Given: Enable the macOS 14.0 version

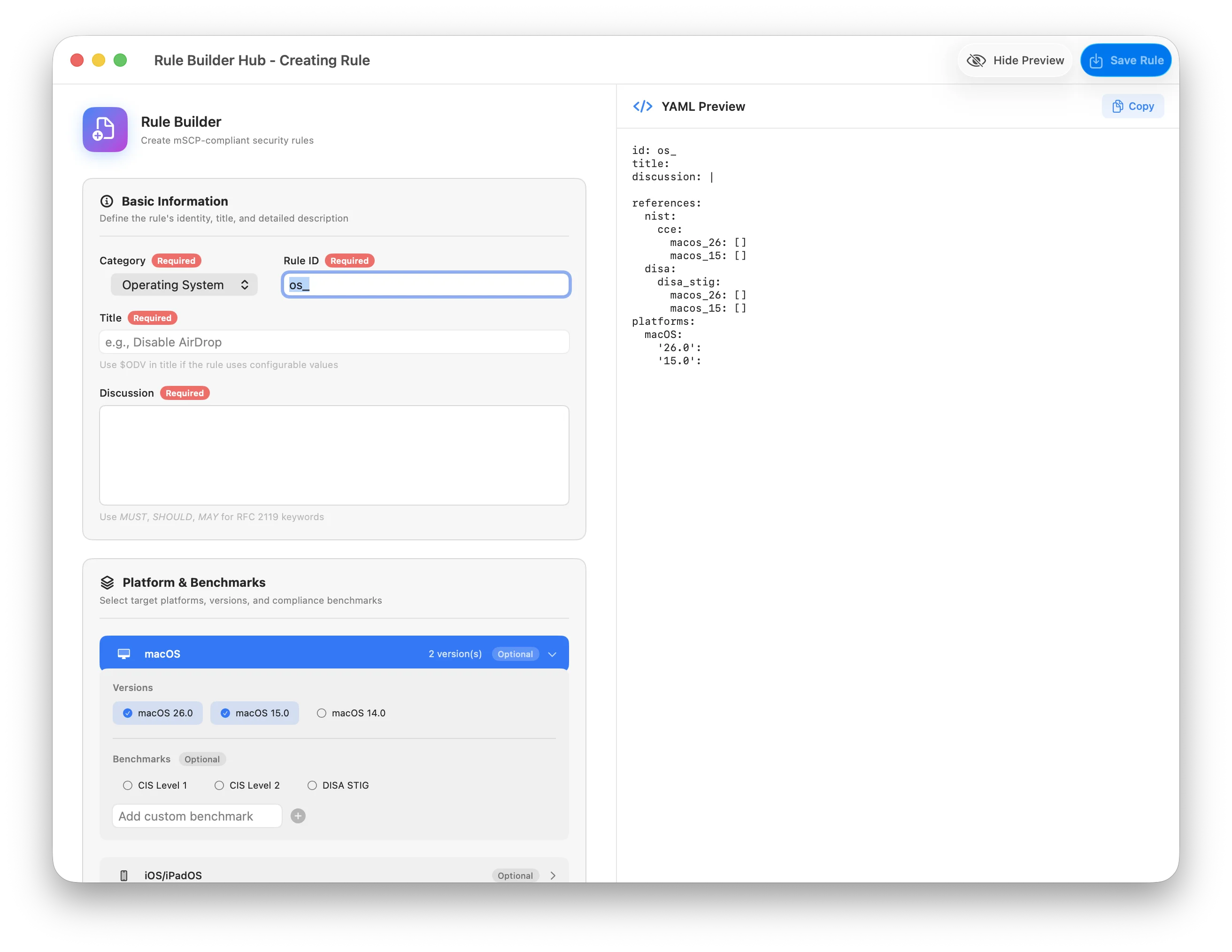Looking at the screenshot, I should [322, 713].
